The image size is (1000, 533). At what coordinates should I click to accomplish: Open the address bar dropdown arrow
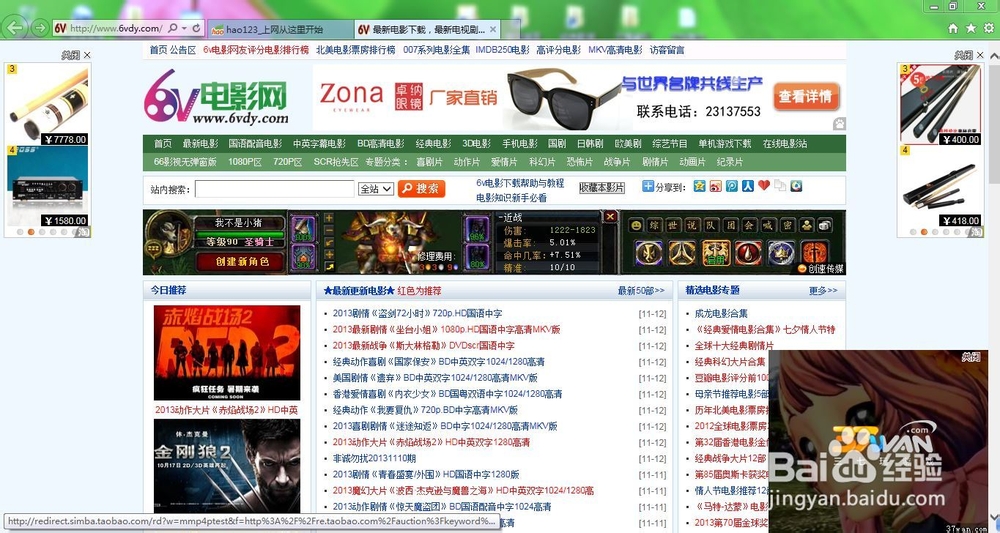point(184,29)
